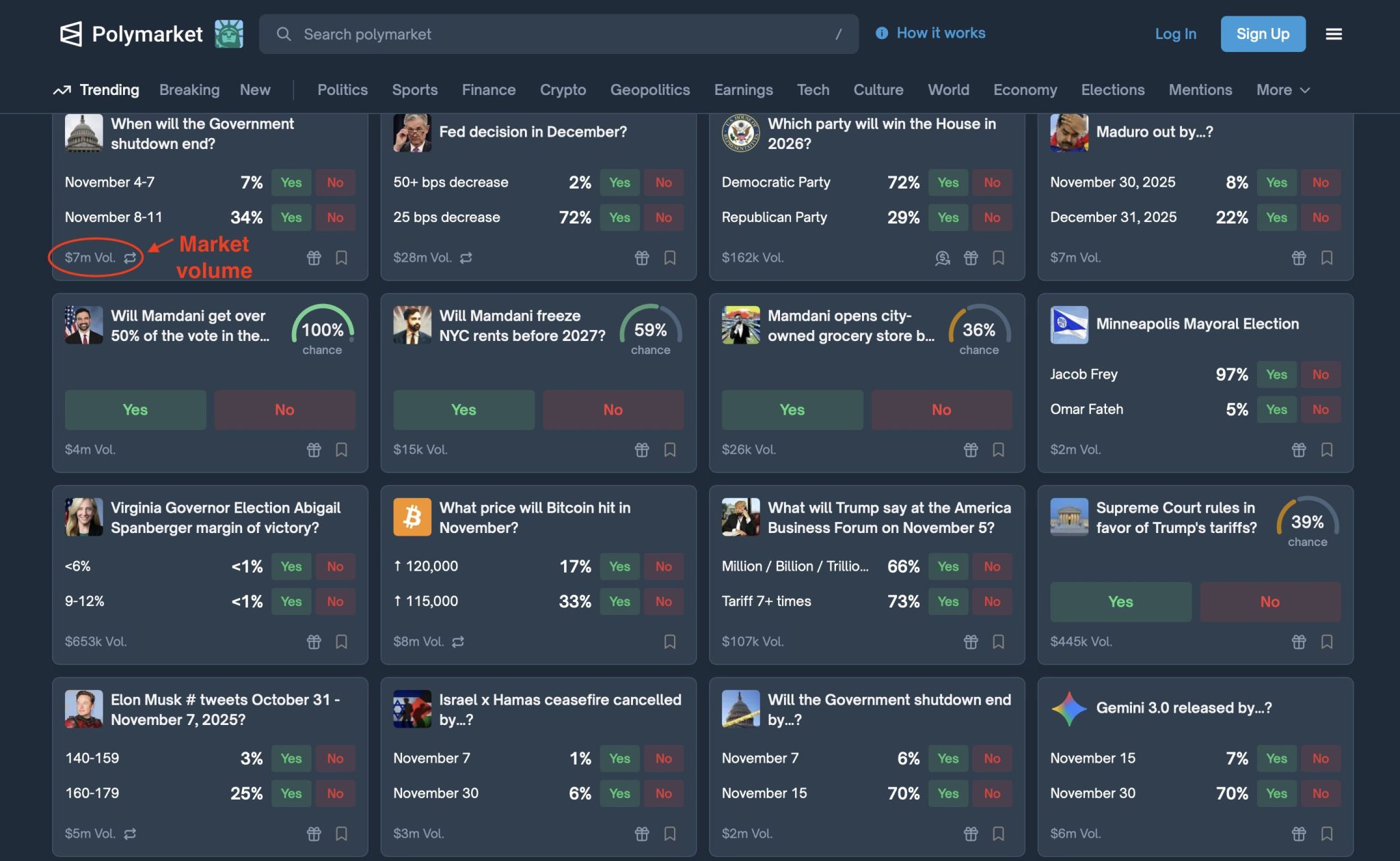Click gift icon on Maduro out market
The height and width of the screenshot is (861, 1400).
pyautogui.click(x=1299, y=258)
